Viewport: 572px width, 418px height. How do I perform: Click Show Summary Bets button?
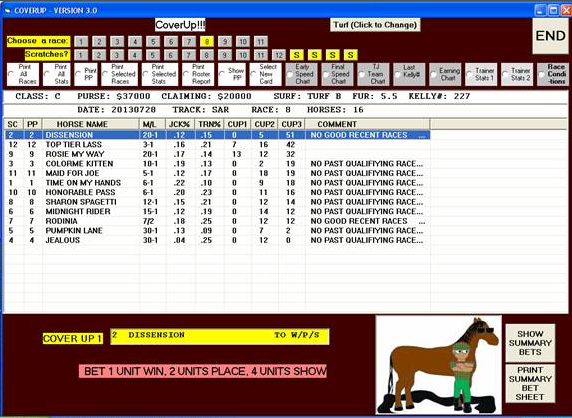click(x=530, y=343)
